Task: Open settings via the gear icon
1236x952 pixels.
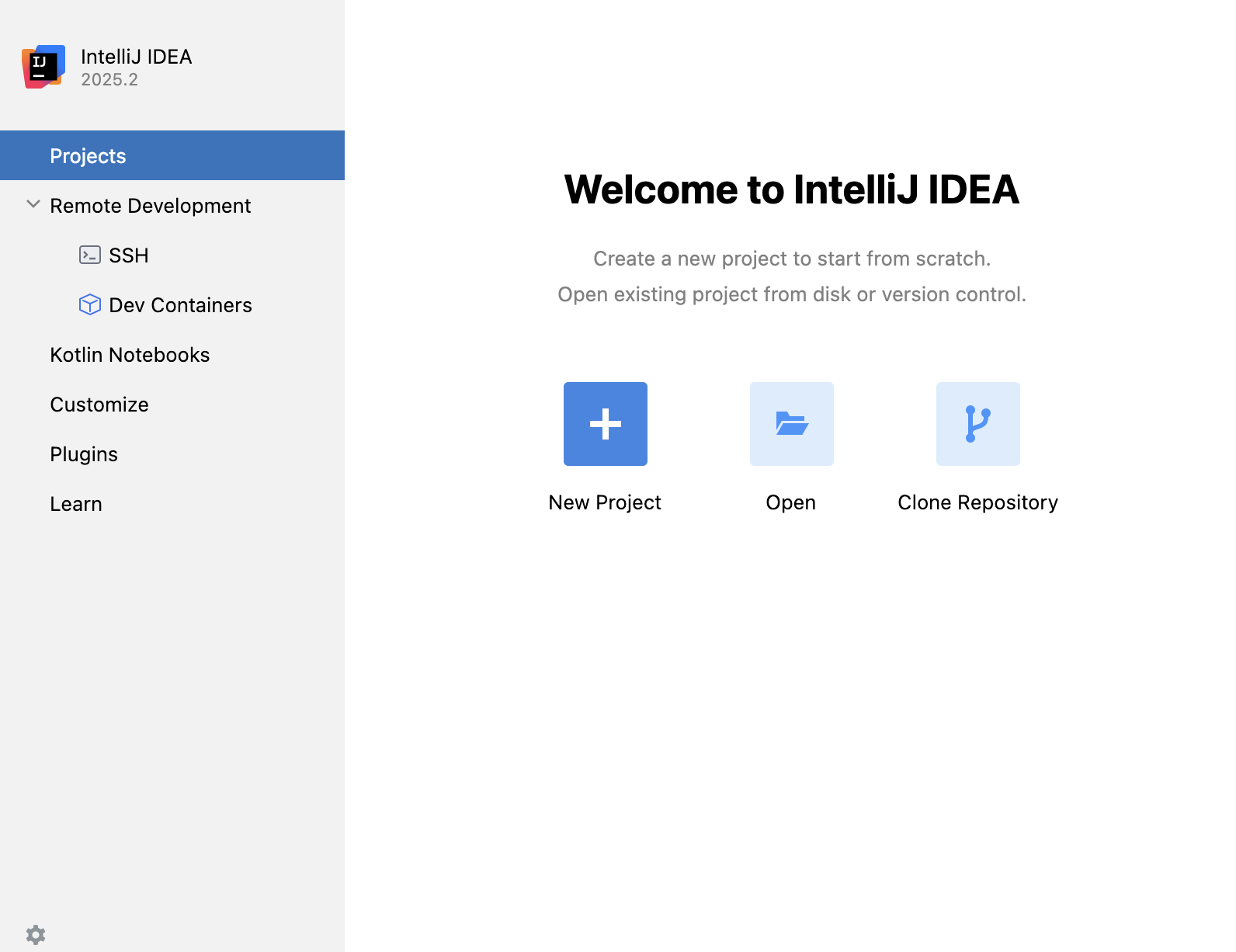Action: tap(36, 934)
